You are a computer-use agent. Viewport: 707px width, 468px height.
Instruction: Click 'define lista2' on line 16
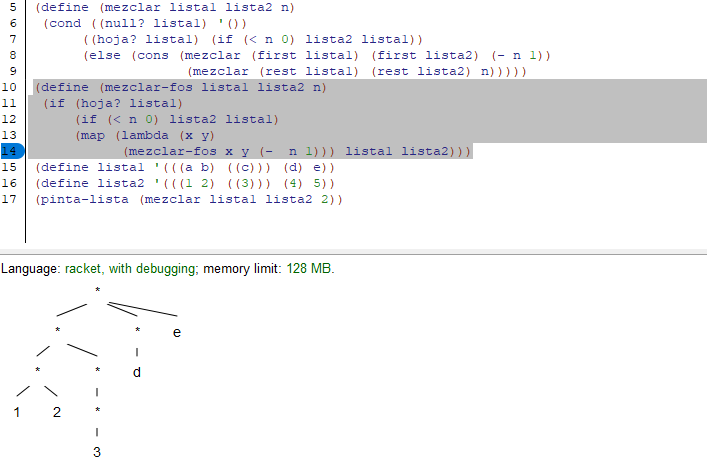click(93, 184)
